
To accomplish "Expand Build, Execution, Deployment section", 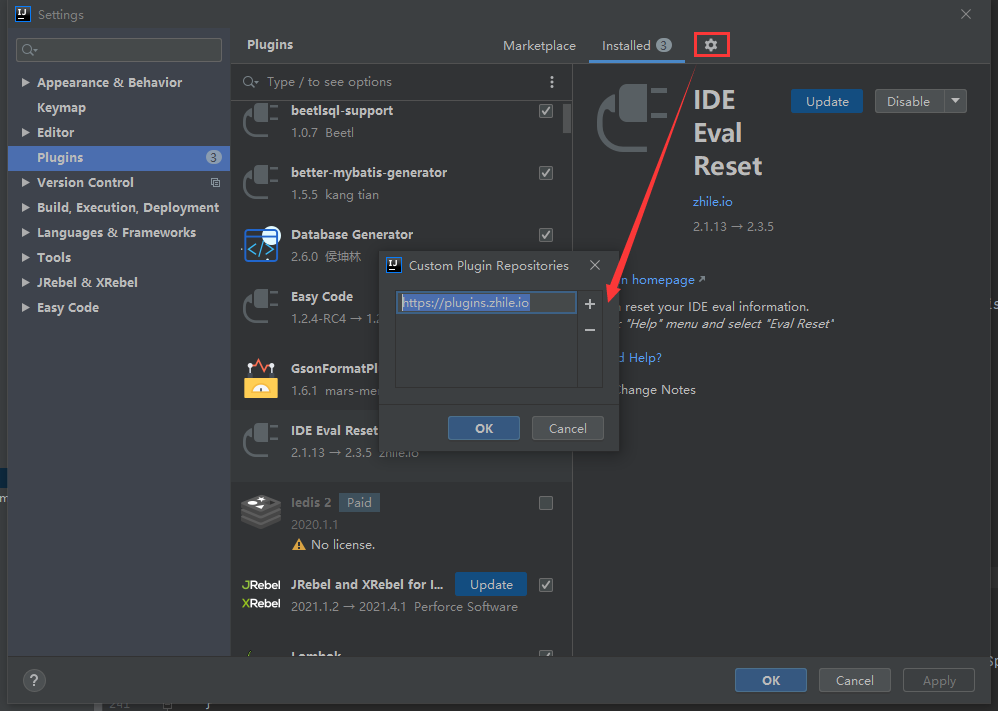I will (x=24, y=207).
